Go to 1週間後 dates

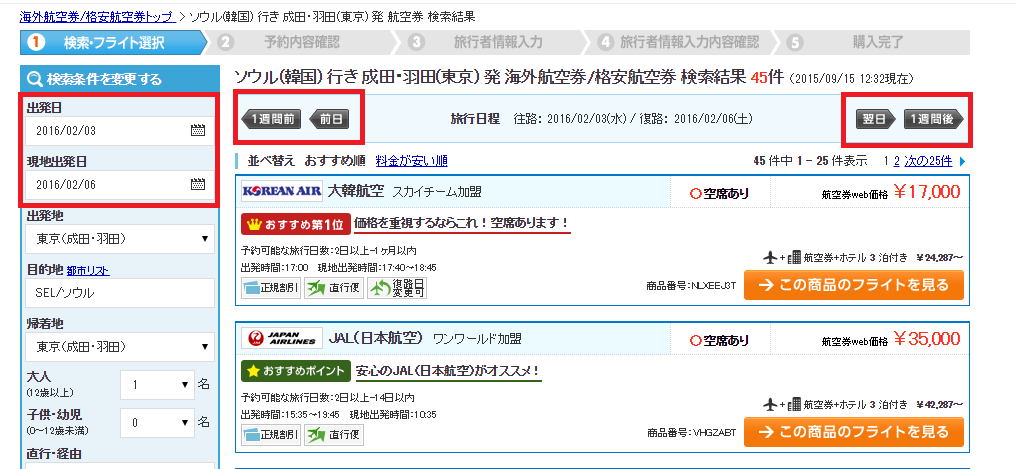click(933, 119)
